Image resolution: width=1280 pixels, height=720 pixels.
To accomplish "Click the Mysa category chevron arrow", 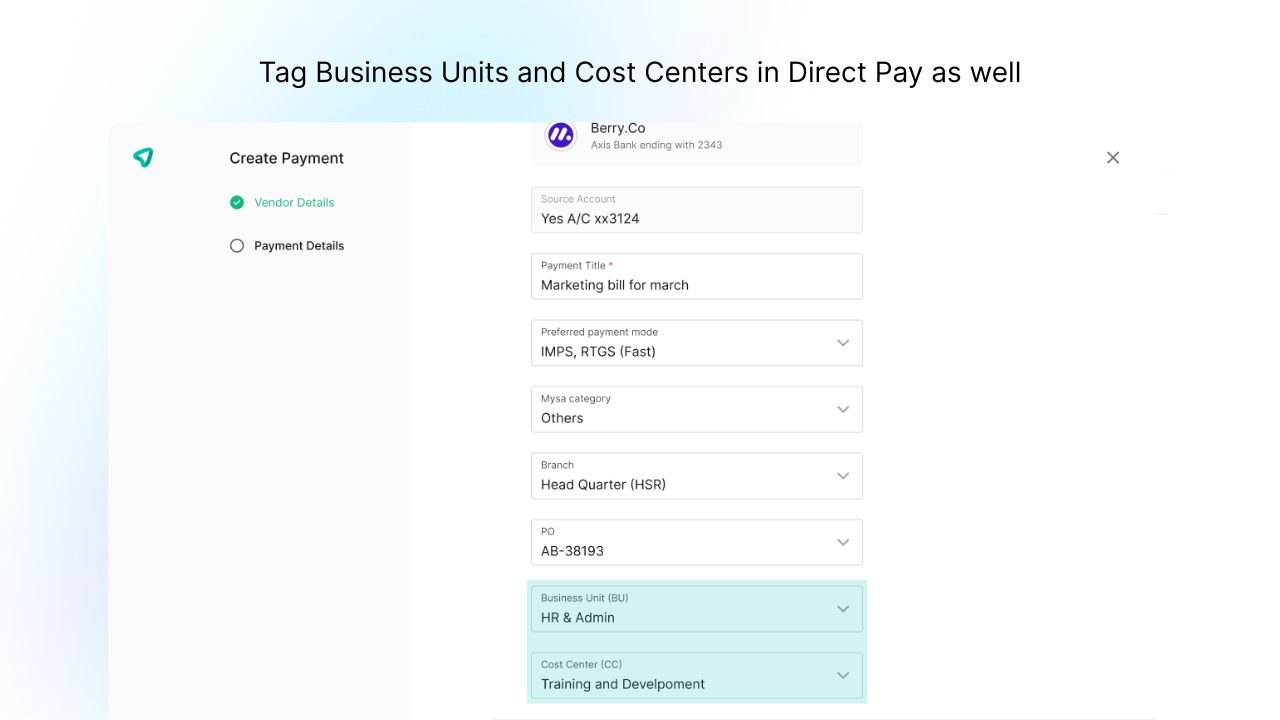I will point(843,409).
